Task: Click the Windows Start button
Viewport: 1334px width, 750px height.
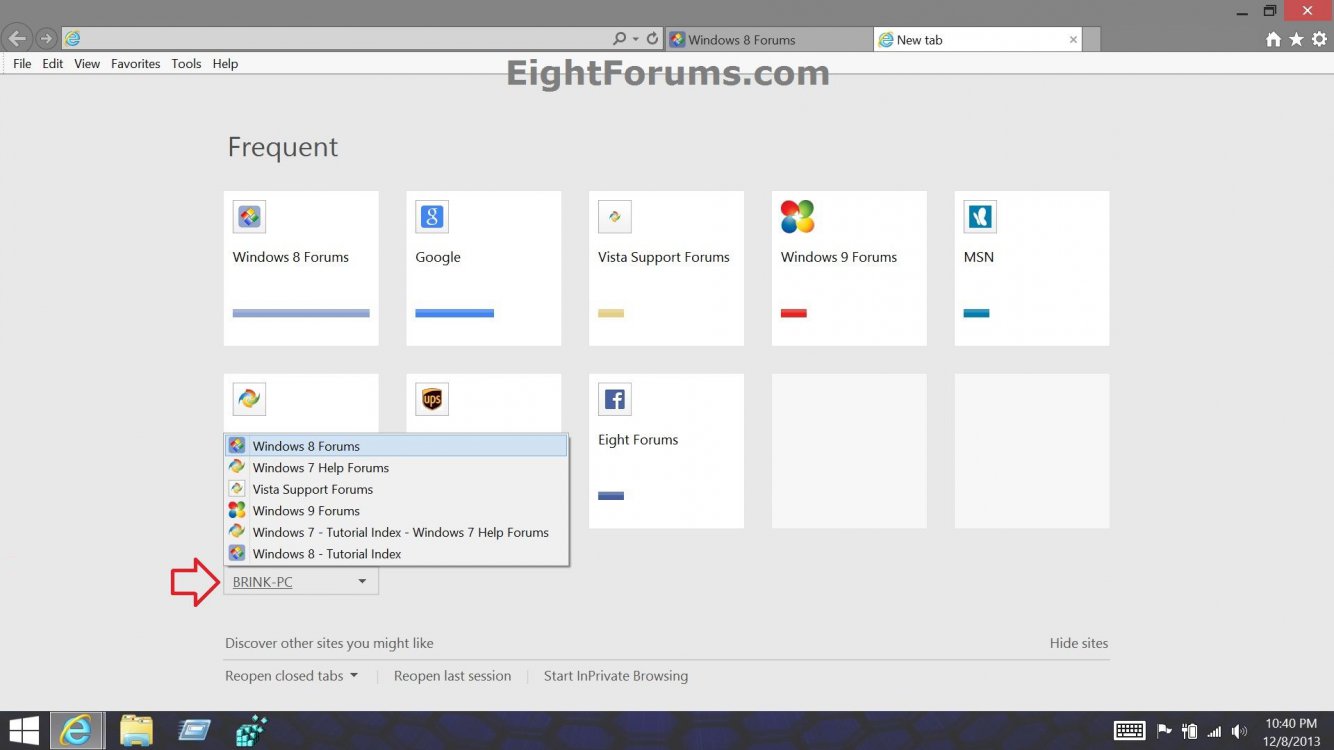Action: 24,731
